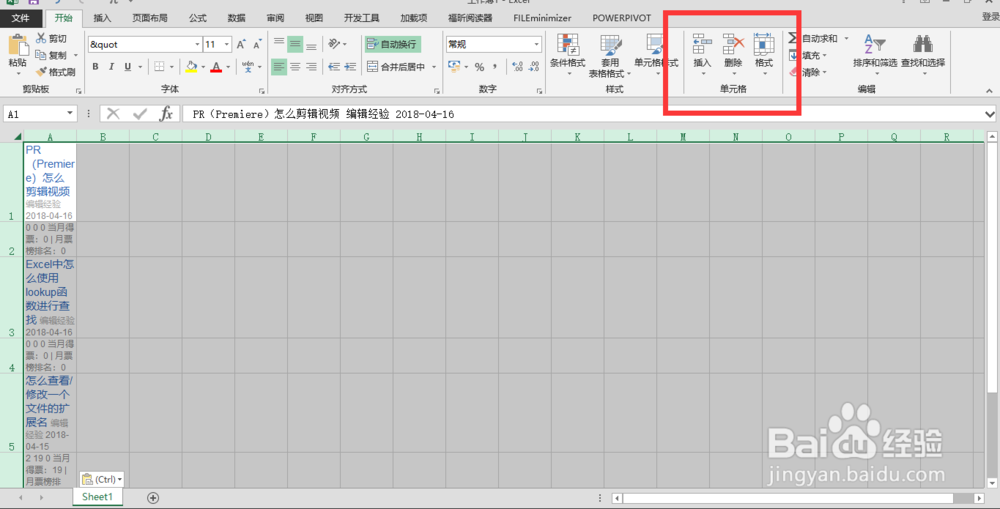Screen dimensions: 1000x509
Task: Open the Delete cells (删除) button
Action: pos(733,54)
